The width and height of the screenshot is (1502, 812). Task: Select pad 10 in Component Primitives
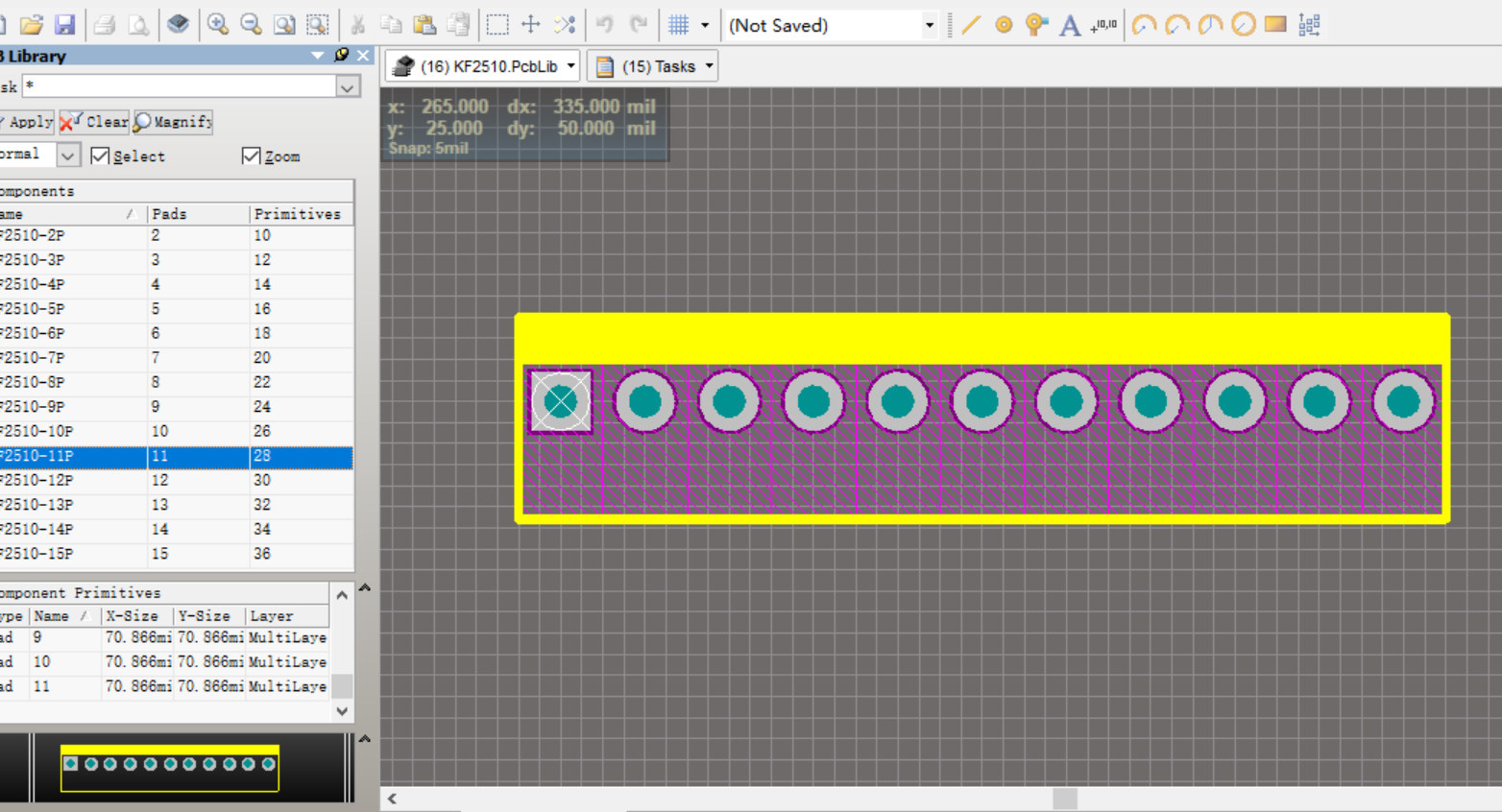pyautogui.click(x=164, y=661)
